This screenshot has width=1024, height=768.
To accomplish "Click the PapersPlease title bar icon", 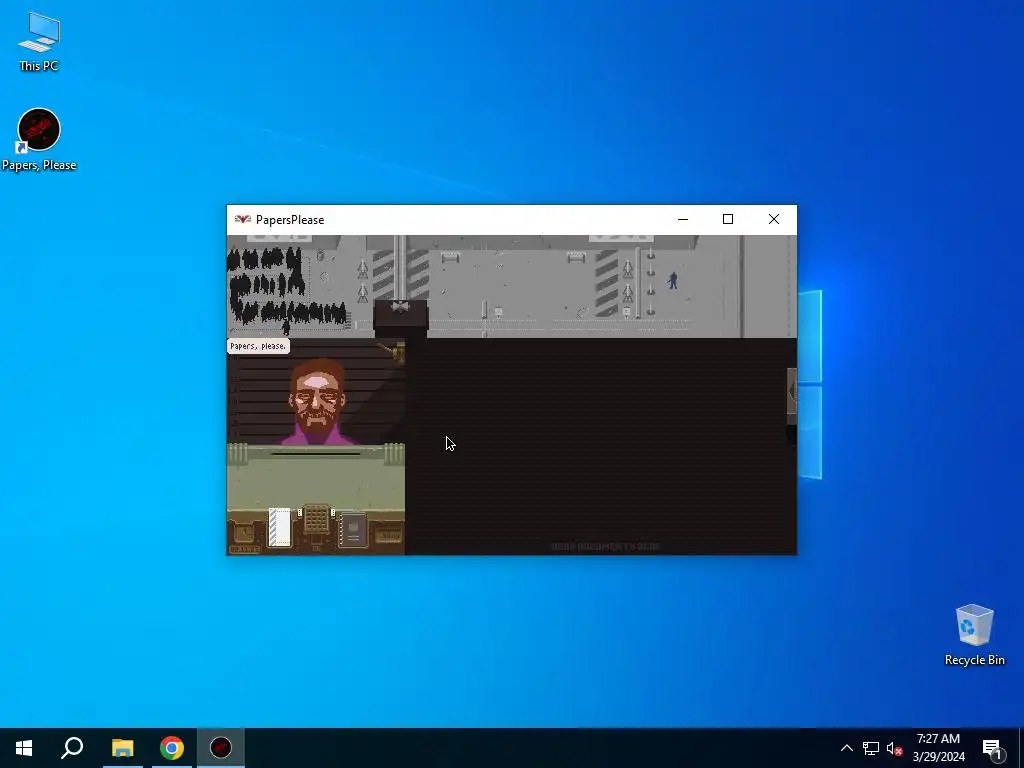I will coord(242,219).
